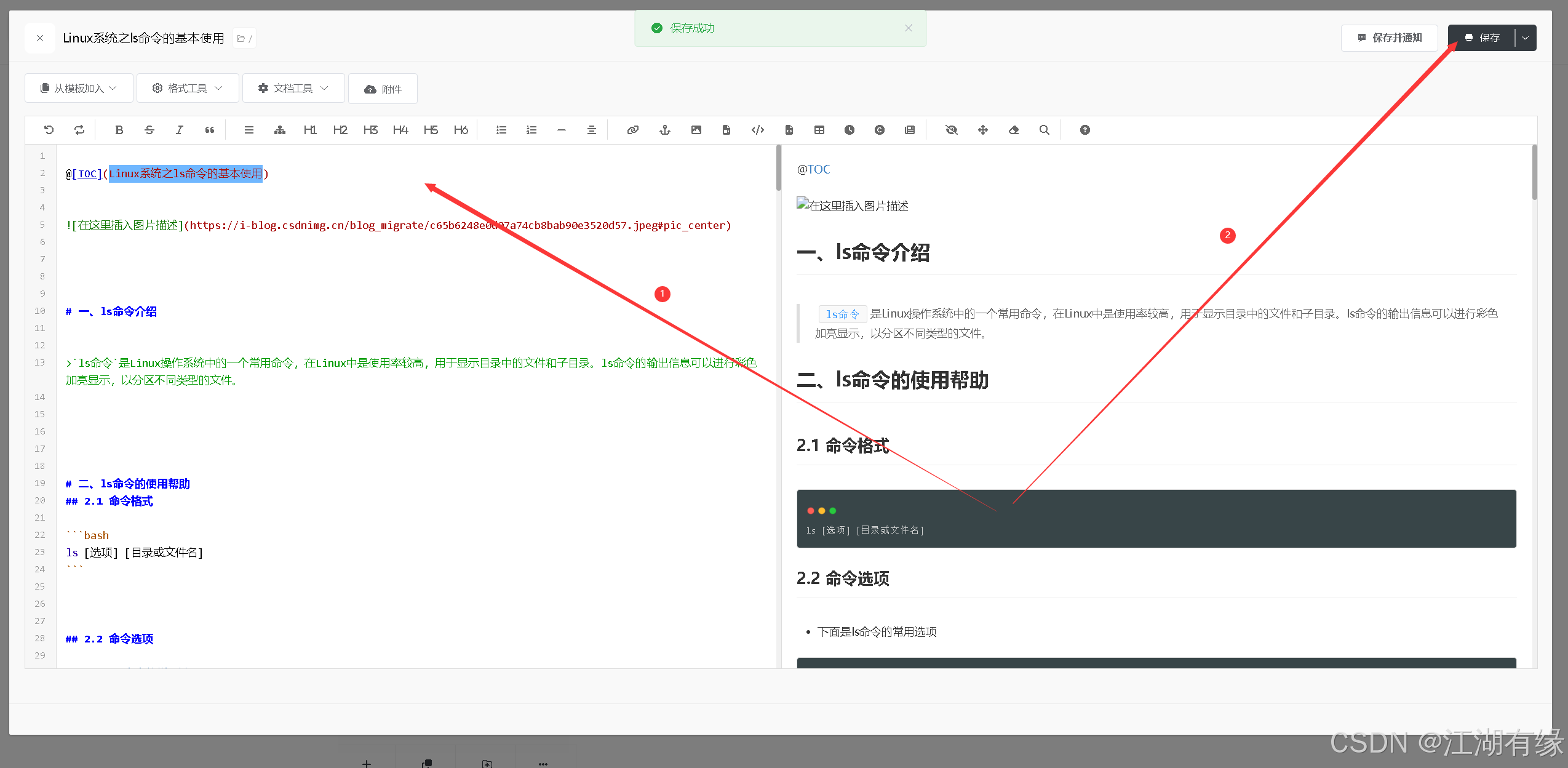Toggle the preview-hide eye icon
1568x768 pixels.
click(951, 130)
